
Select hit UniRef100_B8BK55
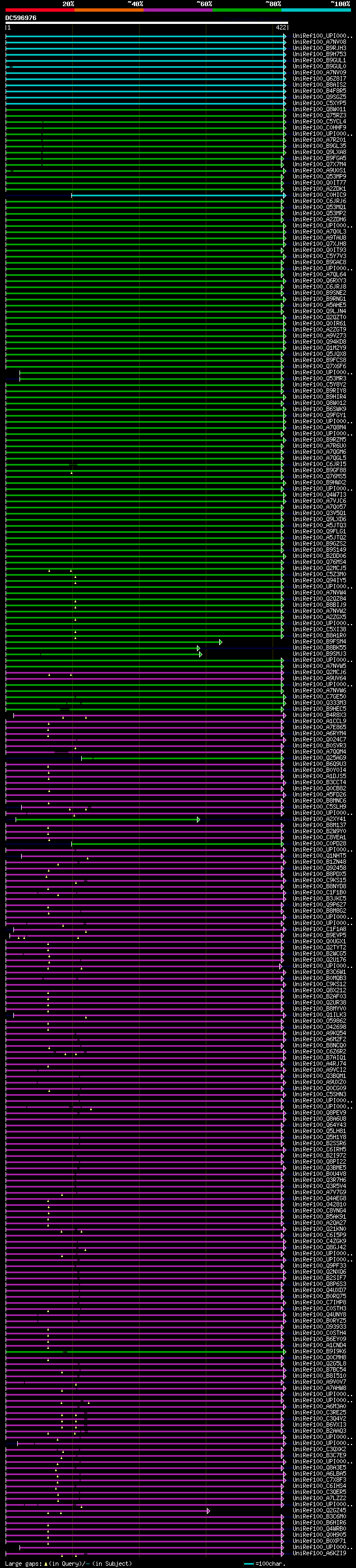tap(319, 647)
